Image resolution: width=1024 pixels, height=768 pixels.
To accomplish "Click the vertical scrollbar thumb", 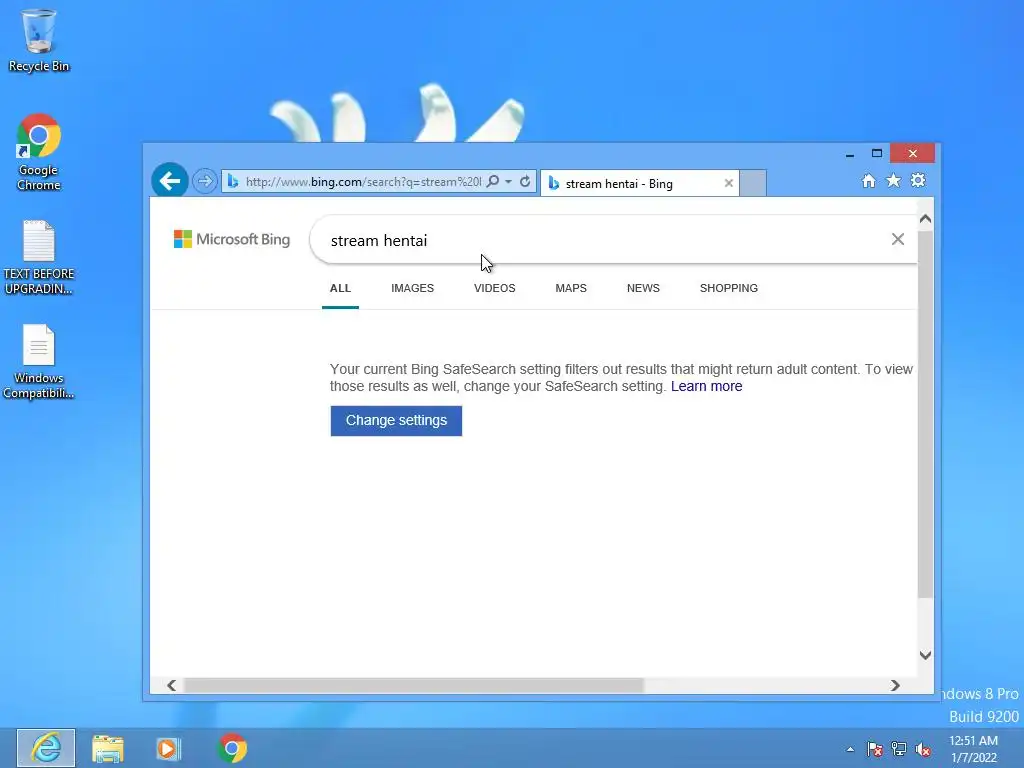I will click(x=925, y=415).
